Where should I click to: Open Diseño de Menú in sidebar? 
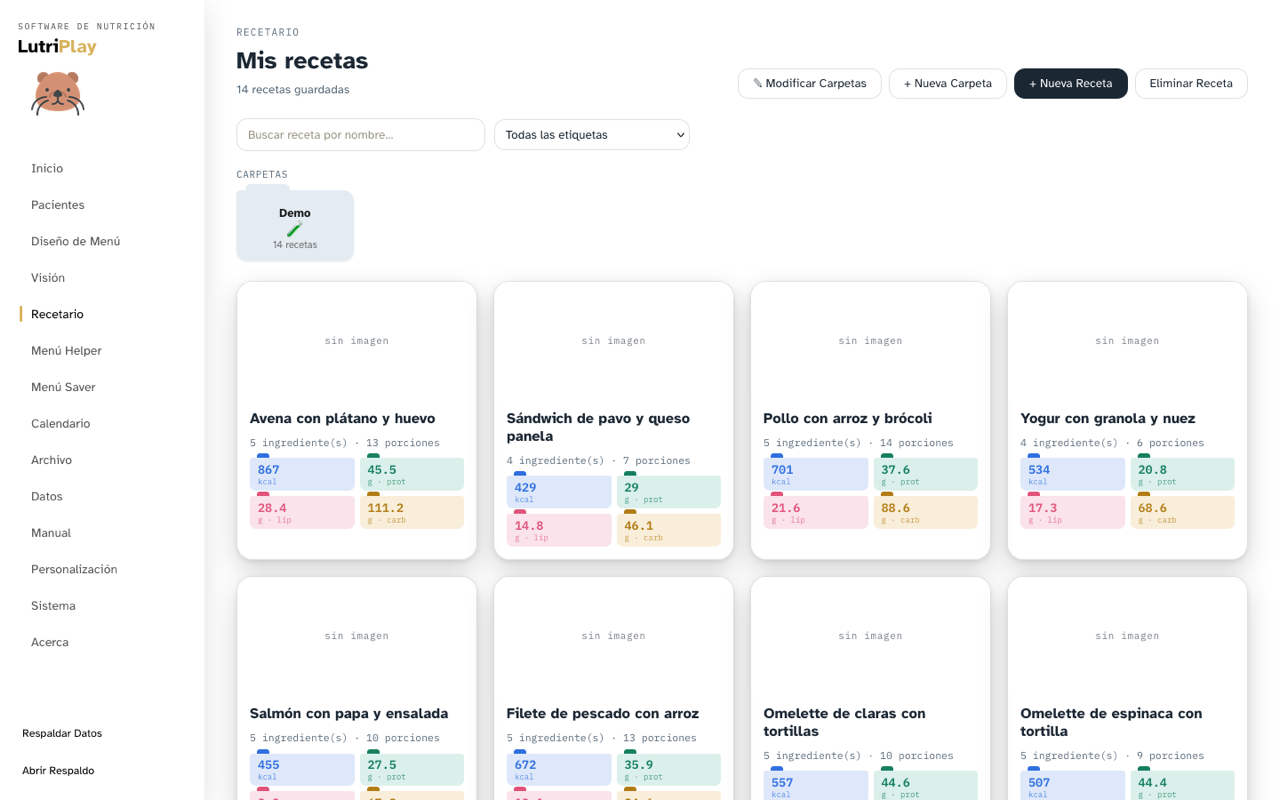point(76,241)
